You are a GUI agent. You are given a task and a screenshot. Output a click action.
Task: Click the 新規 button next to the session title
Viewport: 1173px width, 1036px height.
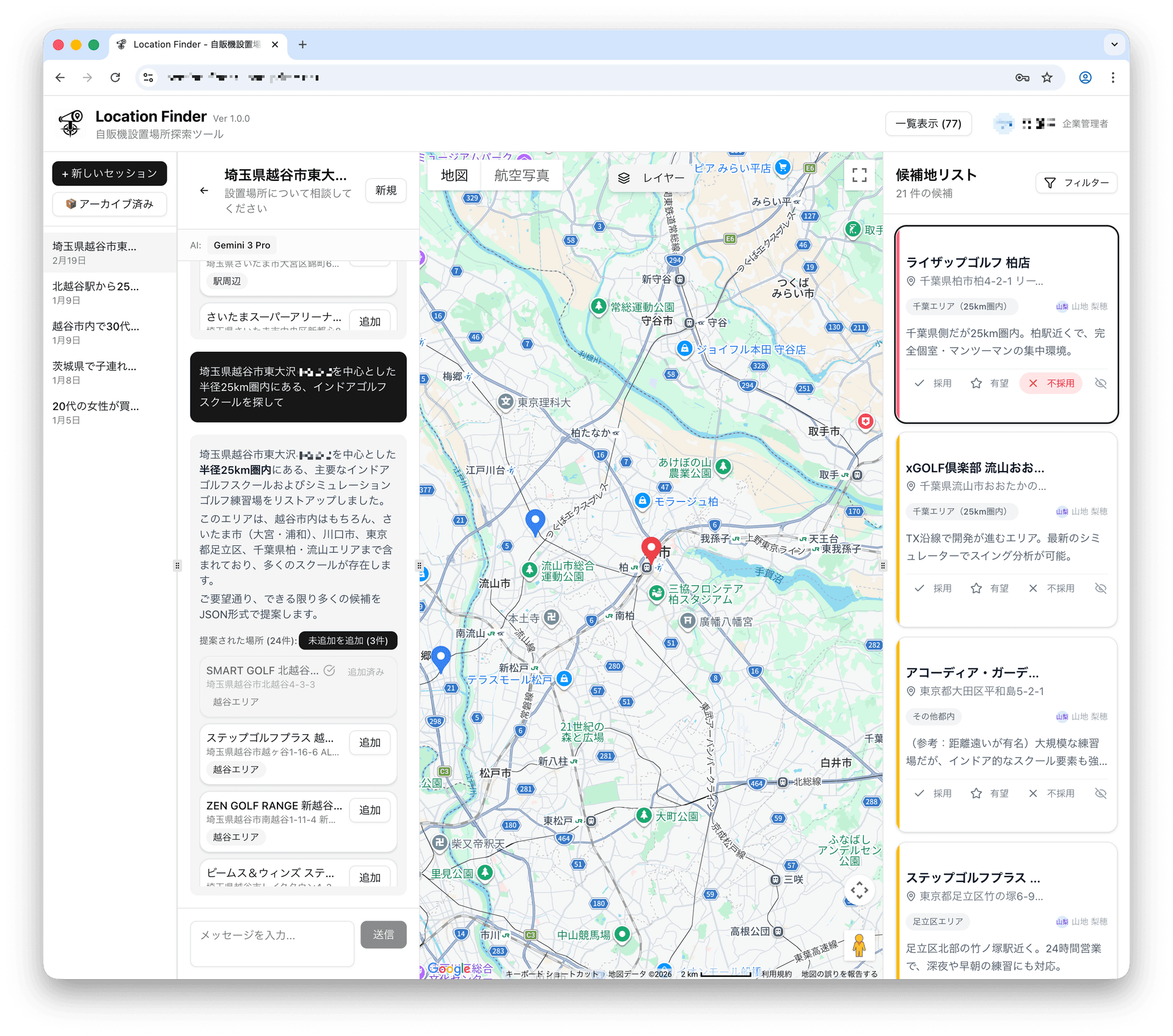[x=385, y=190]
